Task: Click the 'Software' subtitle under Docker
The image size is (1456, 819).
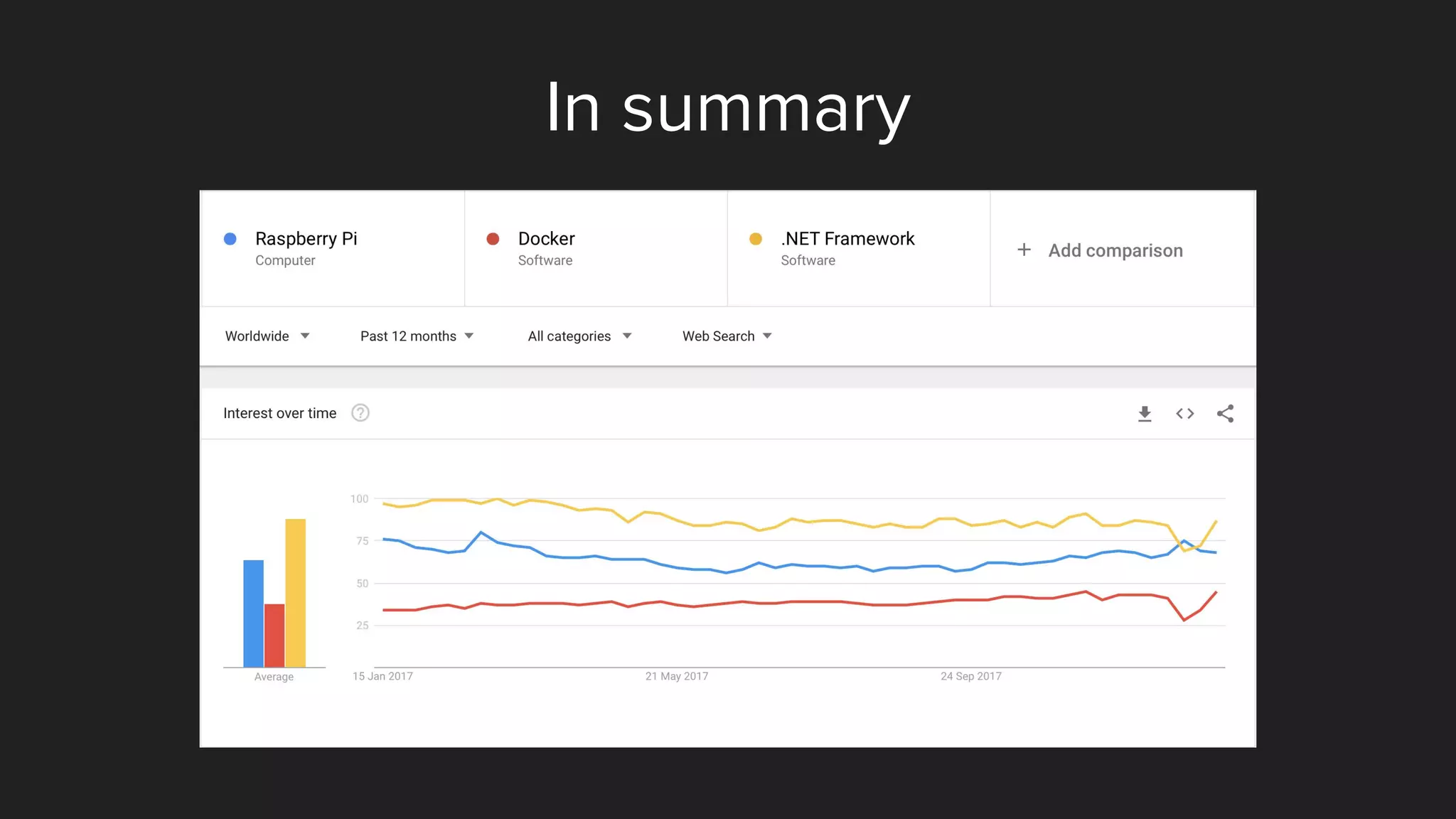Action: (545, 260)
